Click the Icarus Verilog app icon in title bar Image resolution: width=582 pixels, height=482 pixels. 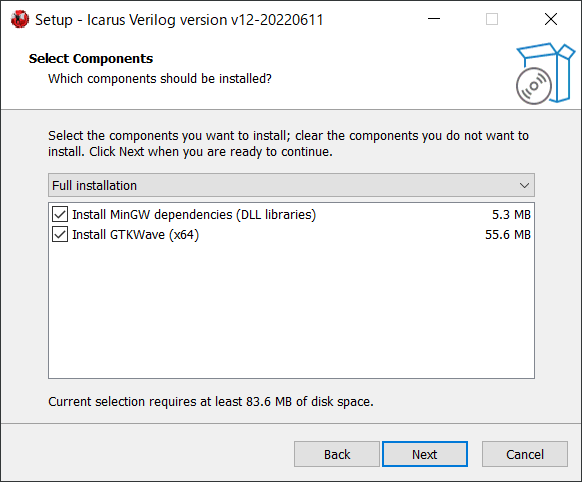coord(20,19)
